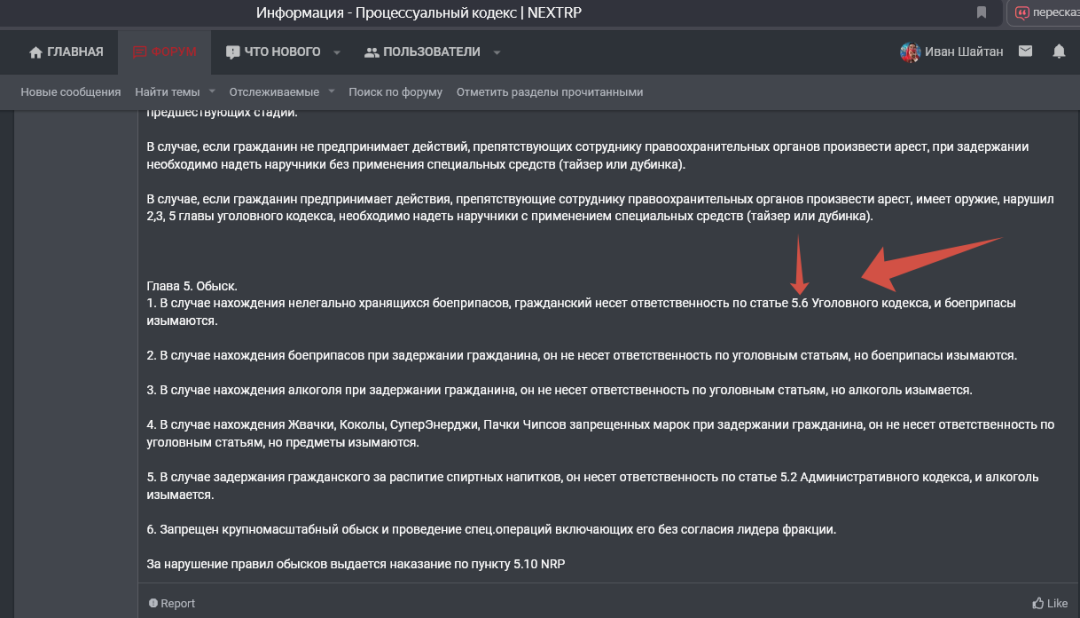Like the post using thumbs-up icon
This screenshot has height=618, width=1080.
tap(1040, 603)
